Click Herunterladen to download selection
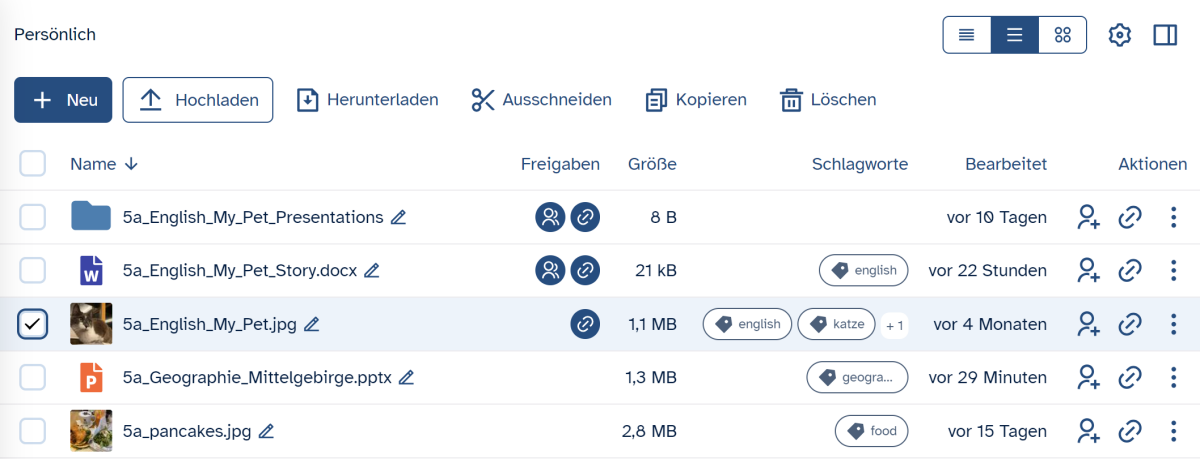This screenshot has width=1200, height=459. click(x=368, y=100)
